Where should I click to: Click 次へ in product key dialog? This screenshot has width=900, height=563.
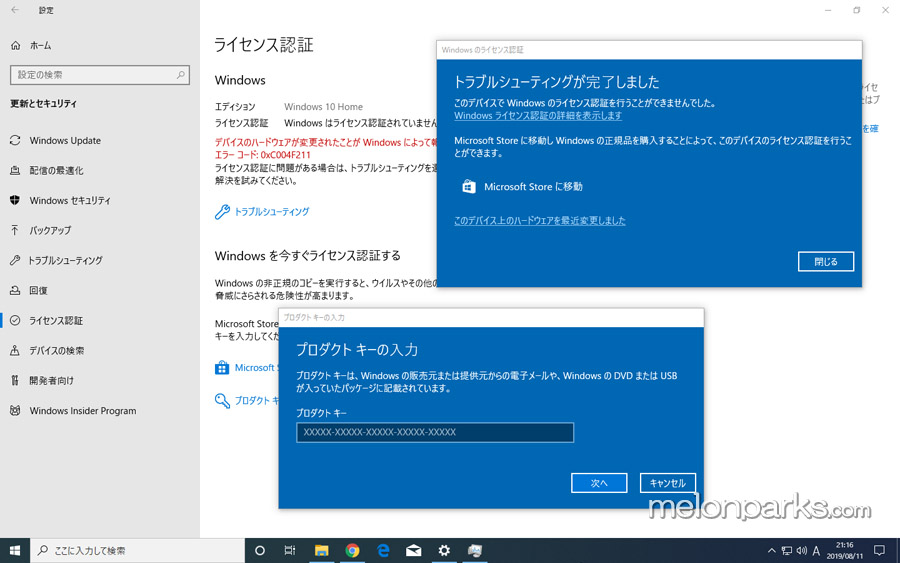click(599, 483)
